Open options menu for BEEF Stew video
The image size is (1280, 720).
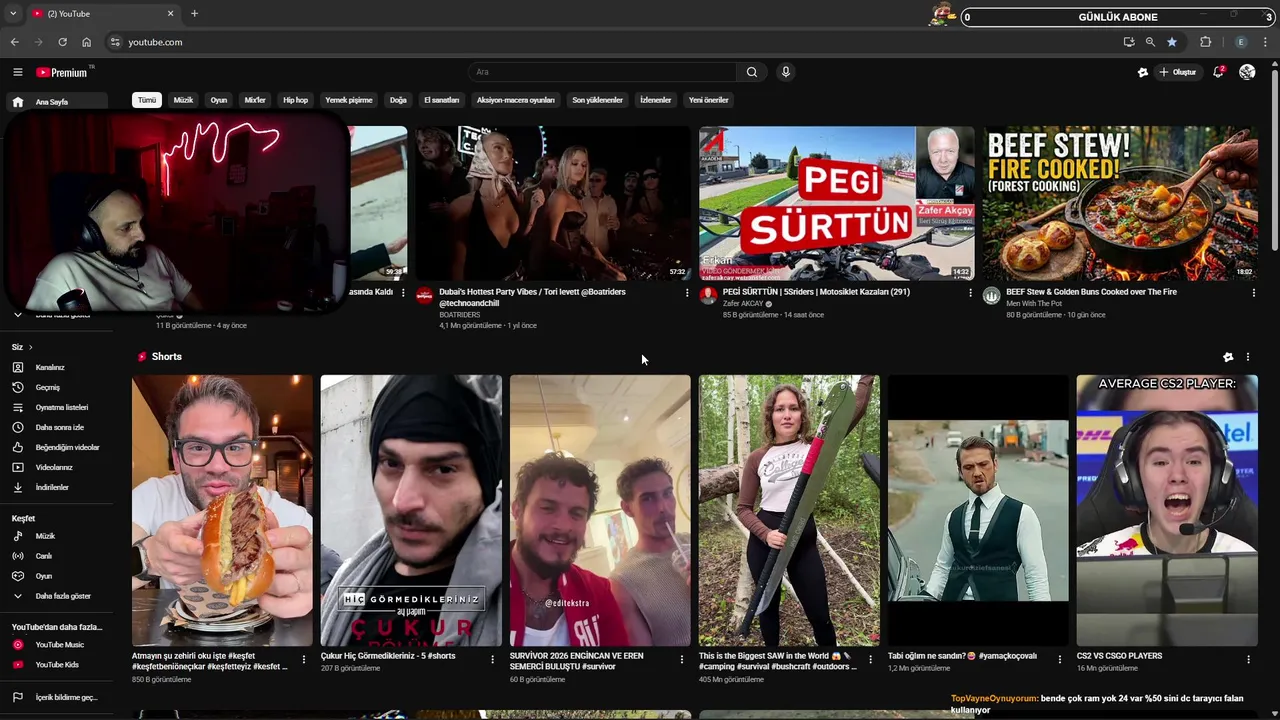point(1253,293)
